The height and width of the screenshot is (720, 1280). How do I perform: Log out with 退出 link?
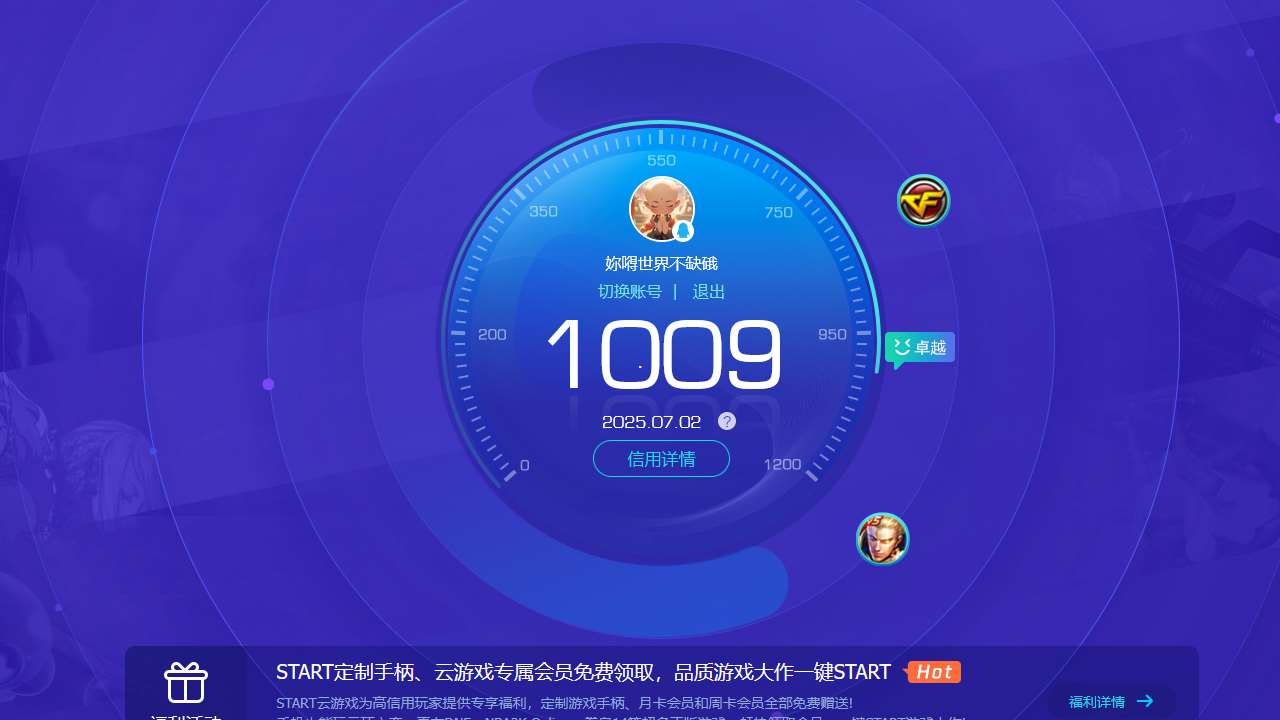tap(709, 292)
